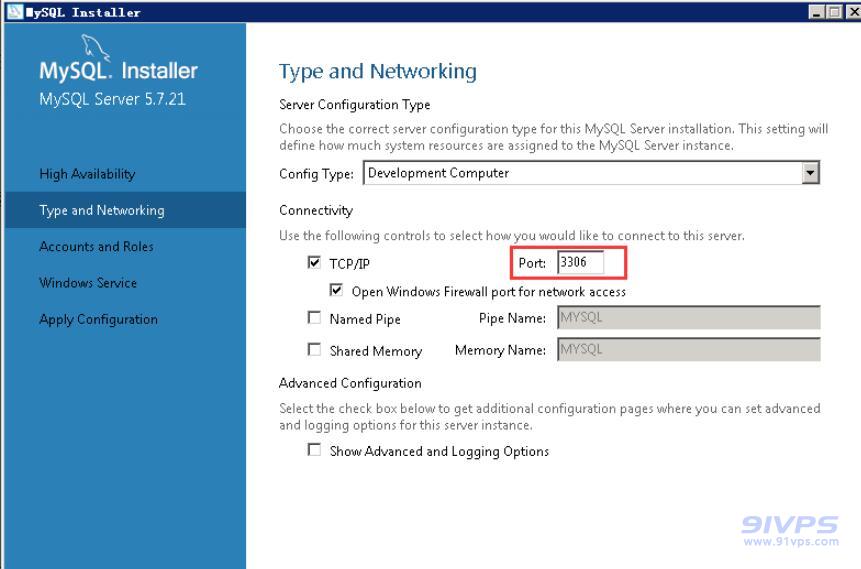The image size is (861, 569).
Task: Click the Memory Name label
Action: point(500,350)
